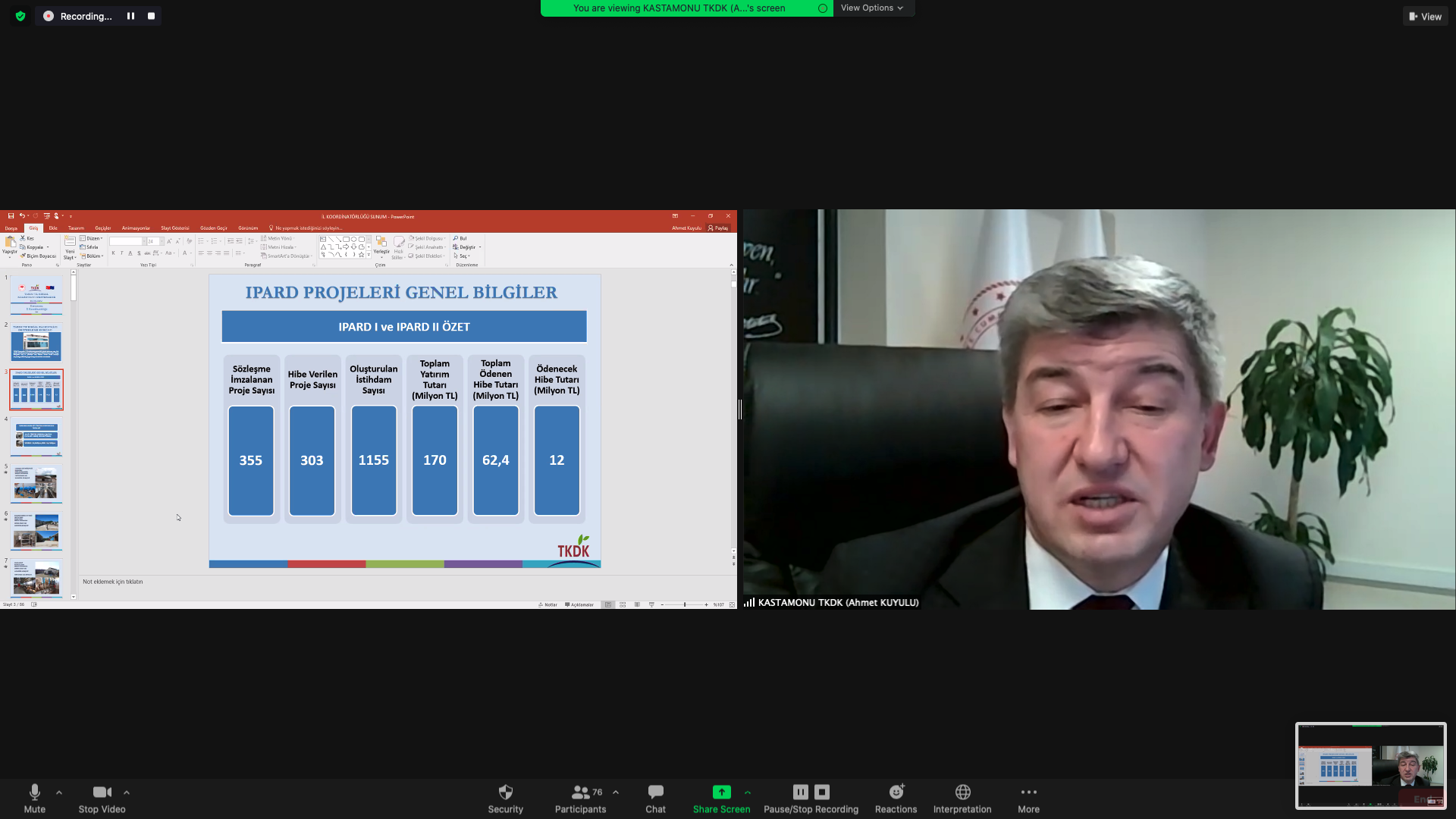This screenshot has height=819, width=1456.
Task: Open the Participants panel
Action: click(580, 799)
